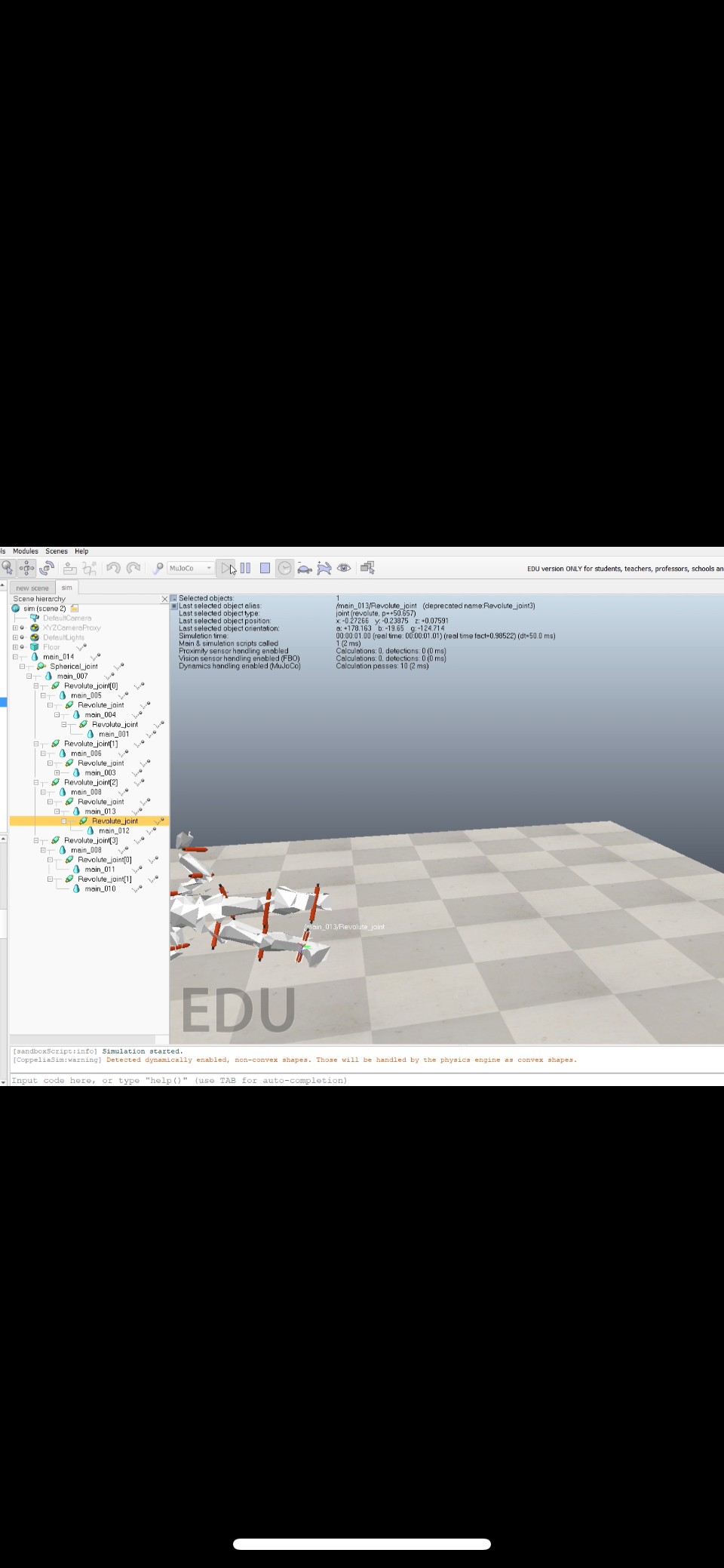Switch to the sim tab

click(x=67, y=588)
